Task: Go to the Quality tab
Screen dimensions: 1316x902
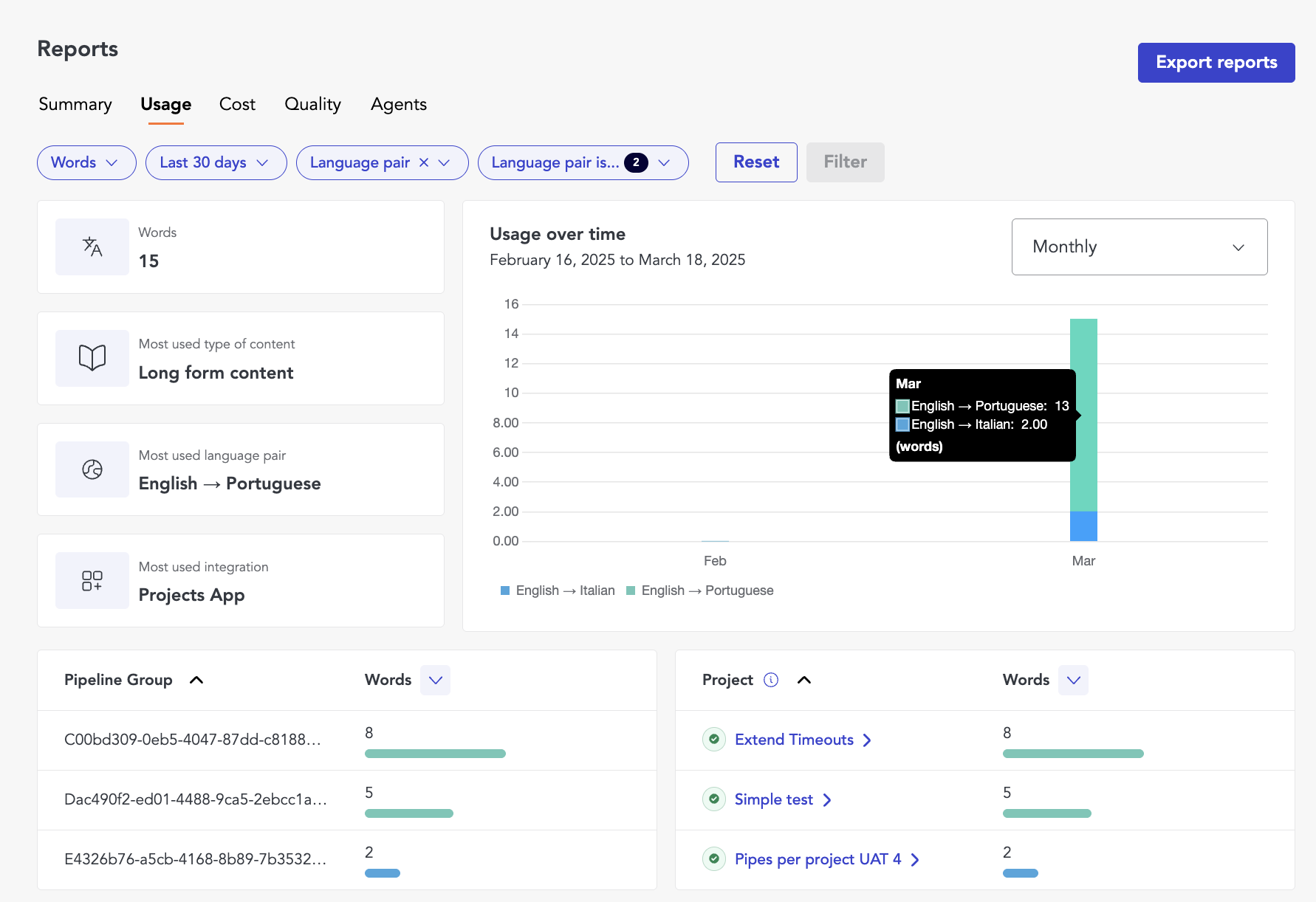Action: (313, 104)
